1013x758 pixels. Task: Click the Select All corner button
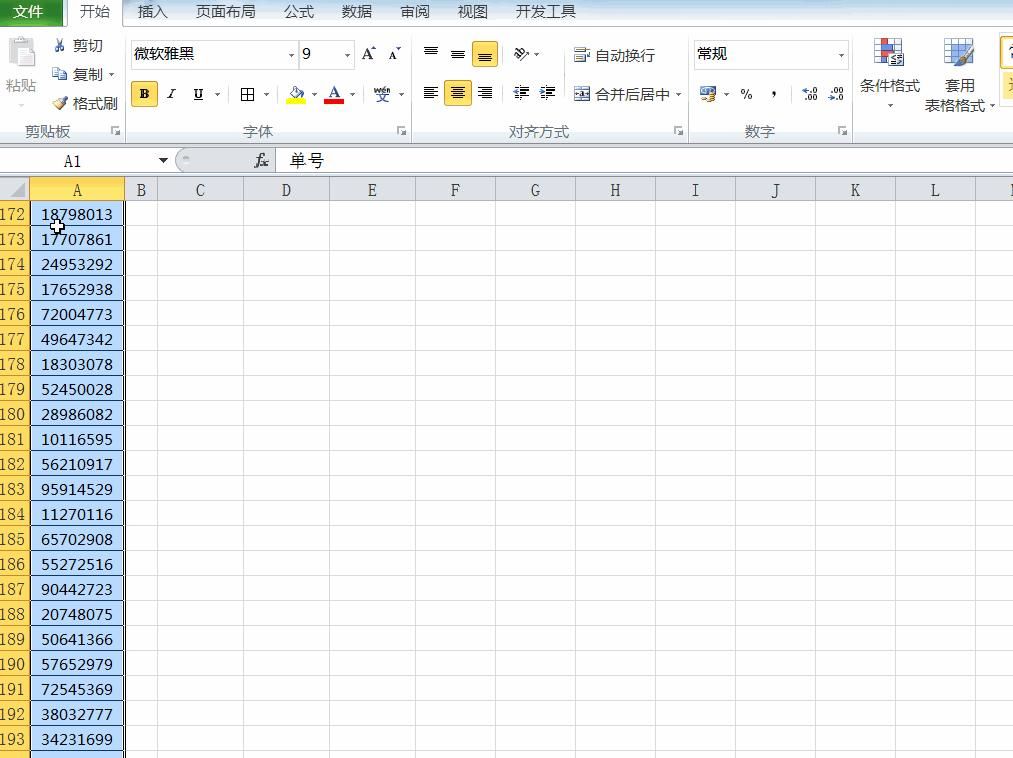pyautogui.click(x=14, y=190)
